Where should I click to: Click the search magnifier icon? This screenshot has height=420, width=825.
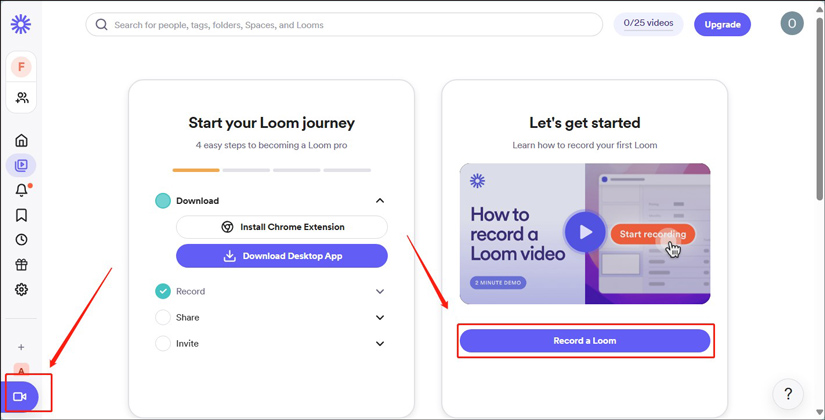[102, 25]
